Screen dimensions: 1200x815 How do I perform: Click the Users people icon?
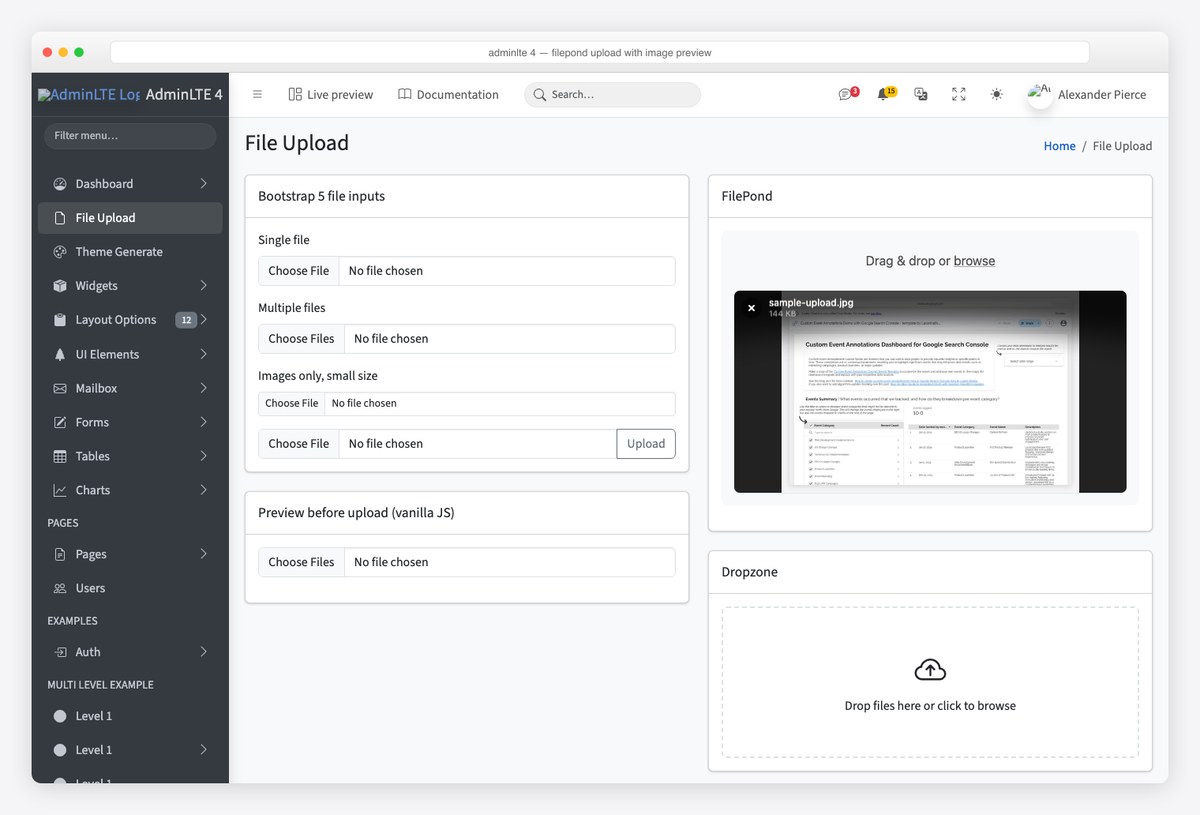pos(60,588)
